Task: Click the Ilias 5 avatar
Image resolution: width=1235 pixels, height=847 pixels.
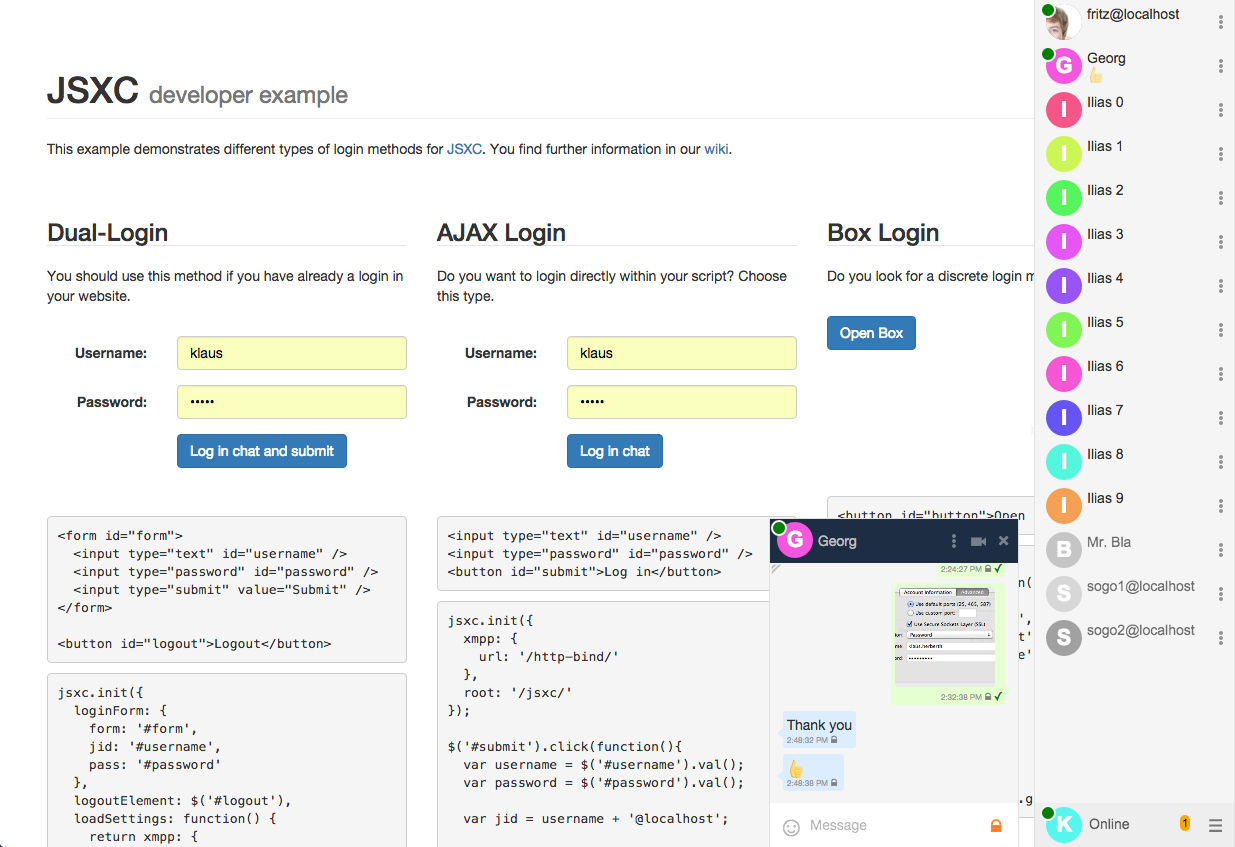Action: point(1063,330)
